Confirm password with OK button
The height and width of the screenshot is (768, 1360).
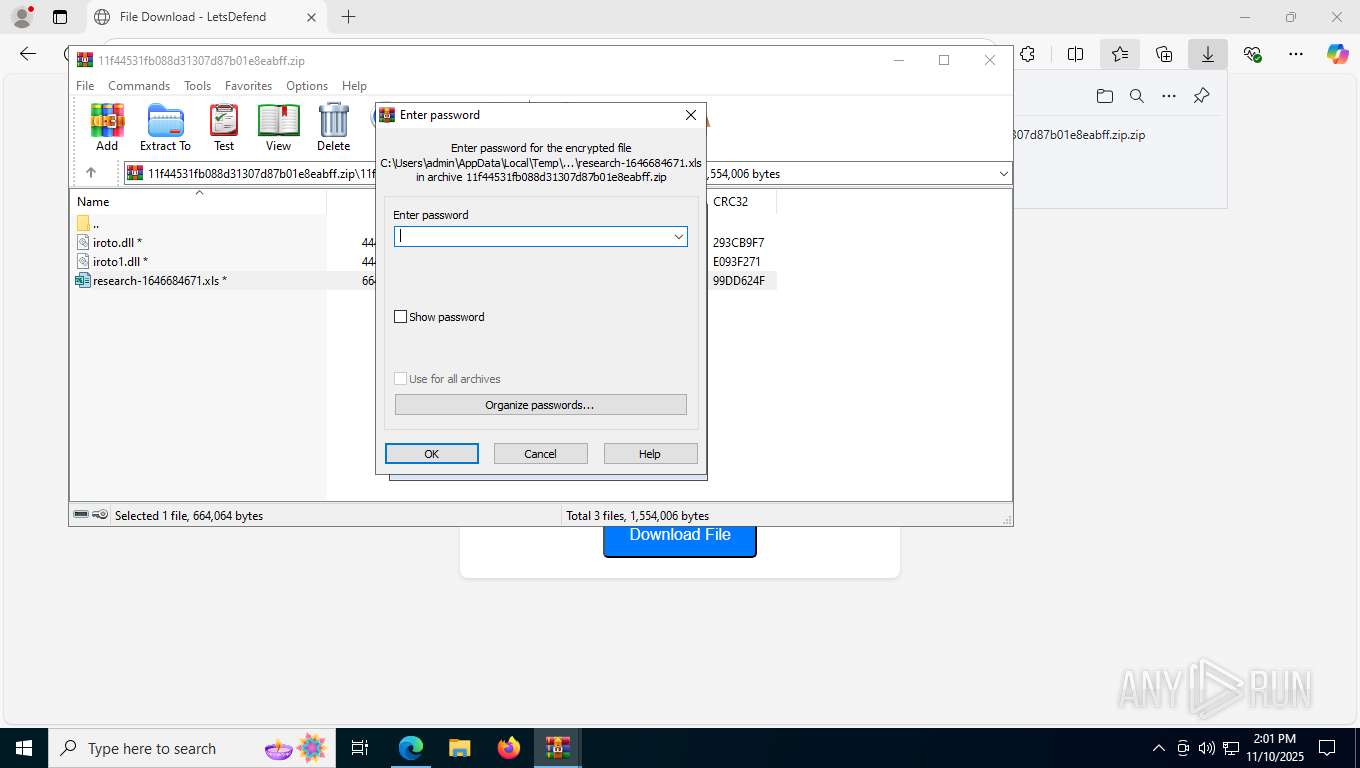coord(432,454)
